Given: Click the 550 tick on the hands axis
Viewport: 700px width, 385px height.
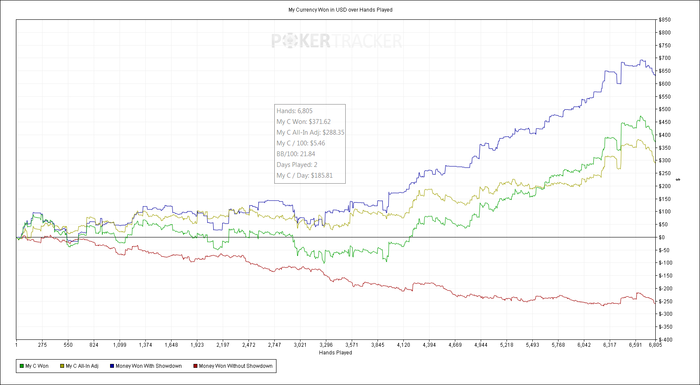Looking at the screenshot, I should pyautogui.click(x=68, y=345).
